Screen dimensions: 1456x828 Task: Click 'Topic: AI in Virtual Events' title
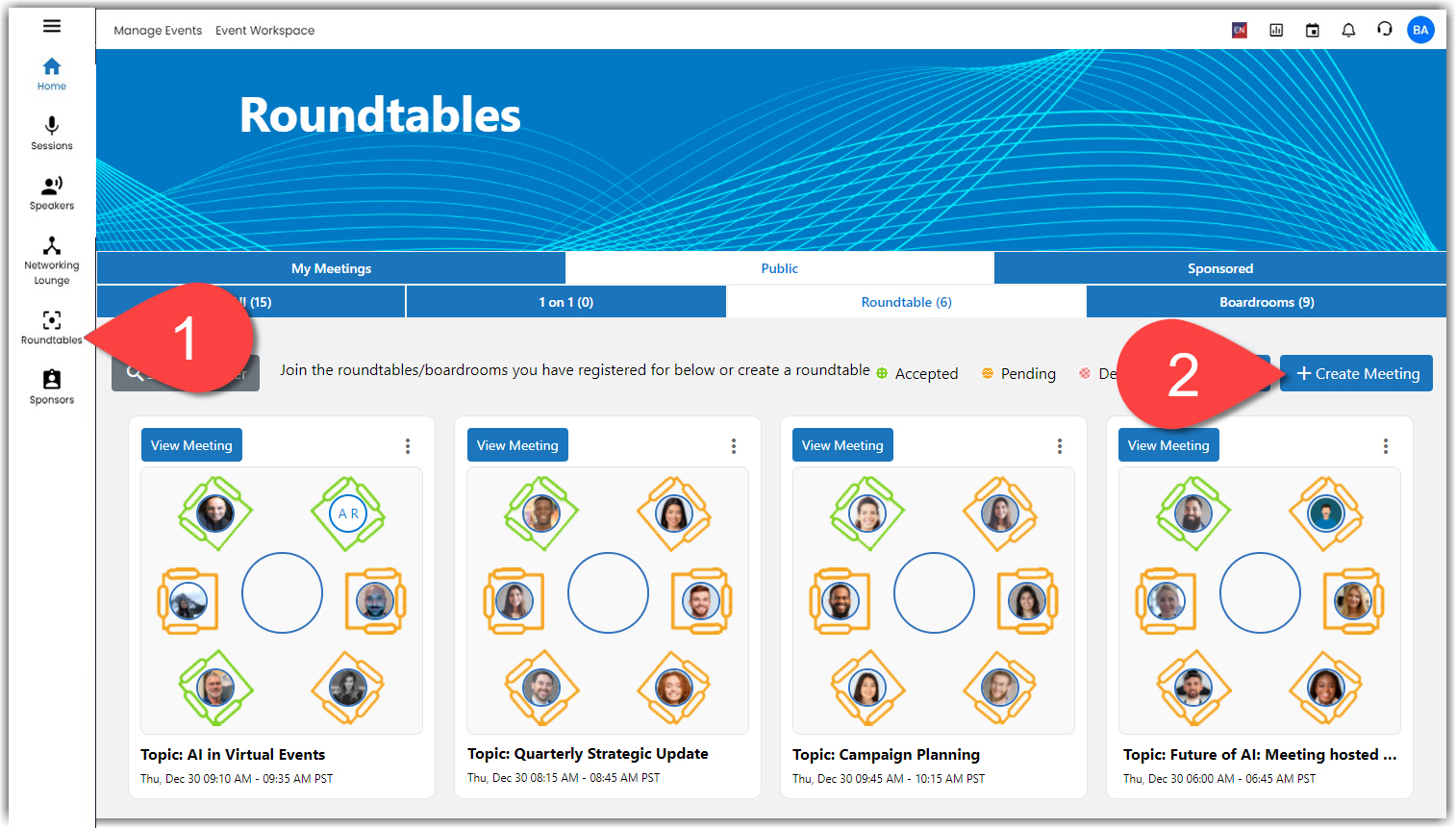[233, 755]
